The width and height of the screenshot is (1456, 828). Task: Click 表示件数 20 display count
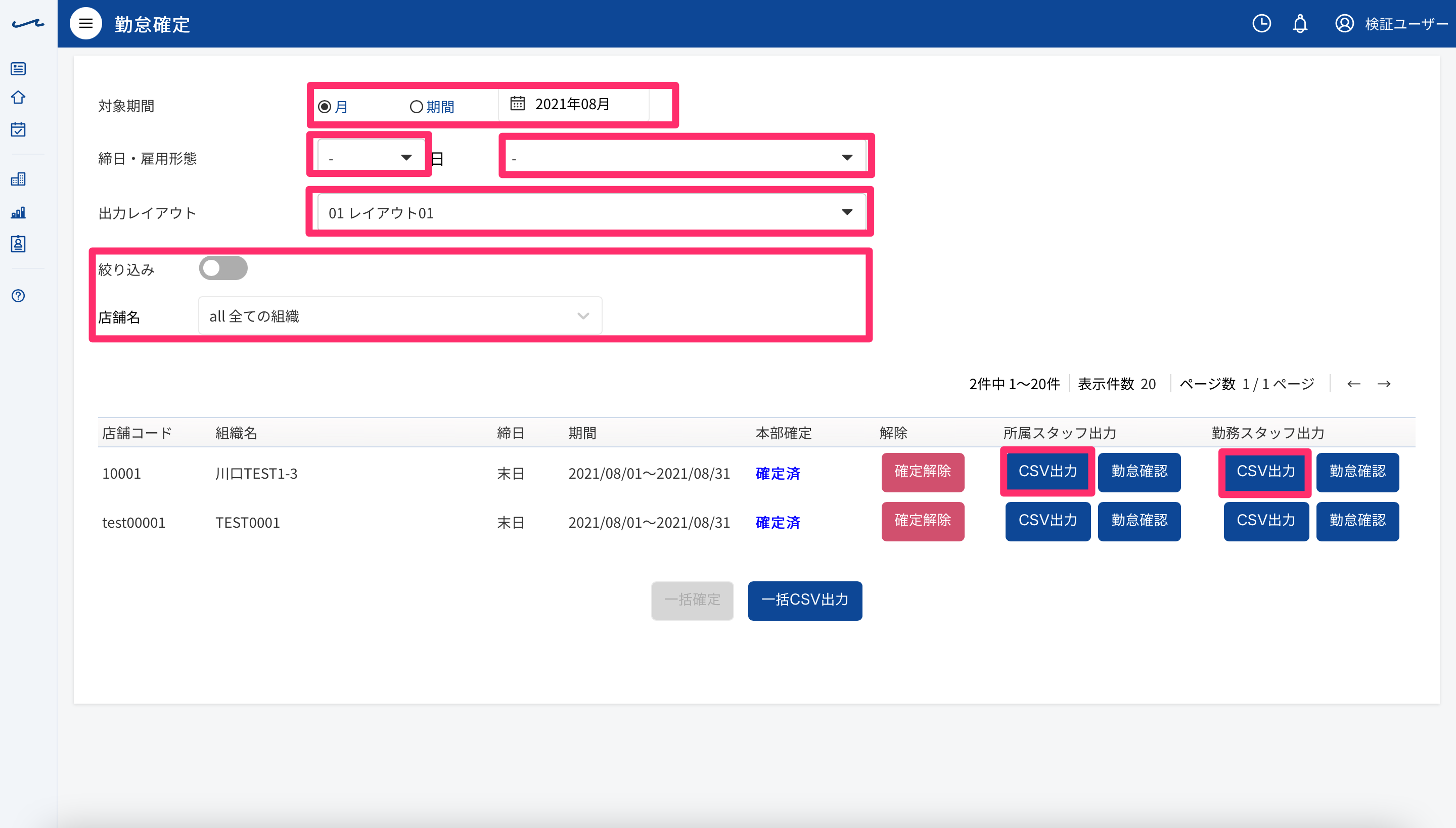[1117, 384]
